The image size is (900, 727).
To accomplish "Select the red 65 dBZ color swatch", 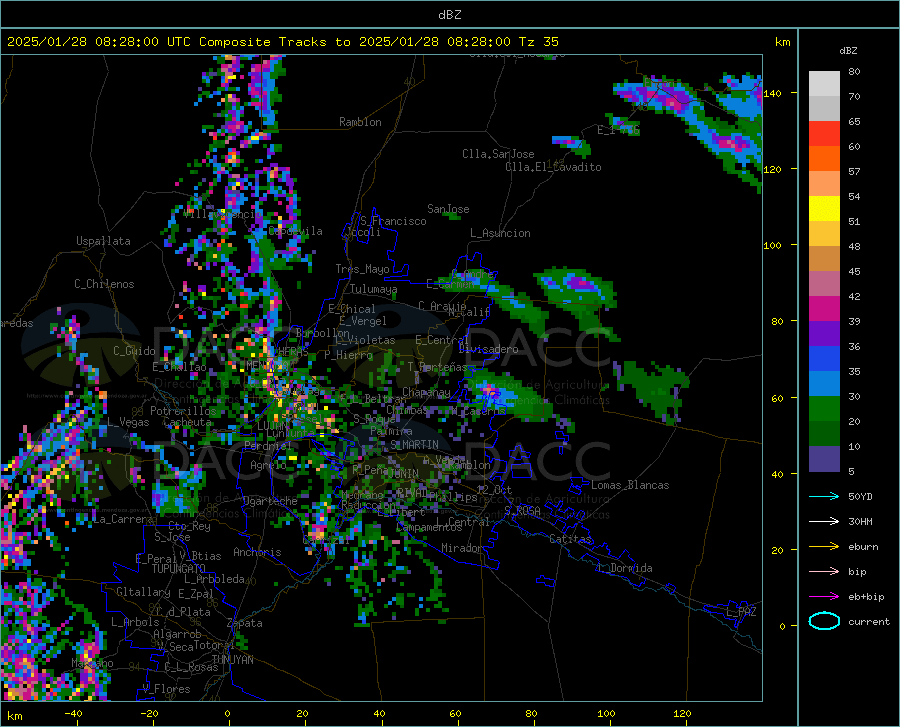I will pos(824,134).
